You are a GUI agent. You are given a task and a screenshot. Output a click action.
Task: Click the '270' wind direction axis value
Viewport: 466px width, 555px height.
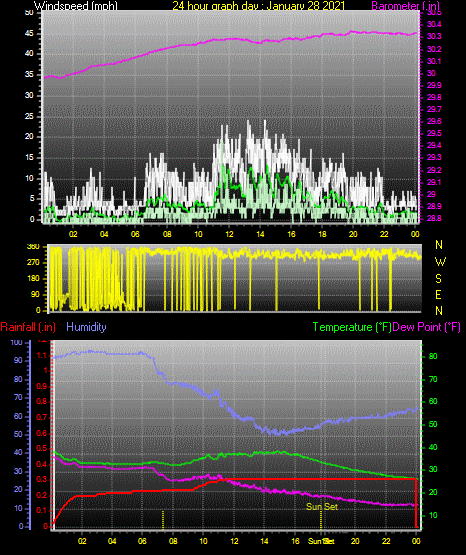[x=33, y=263]
